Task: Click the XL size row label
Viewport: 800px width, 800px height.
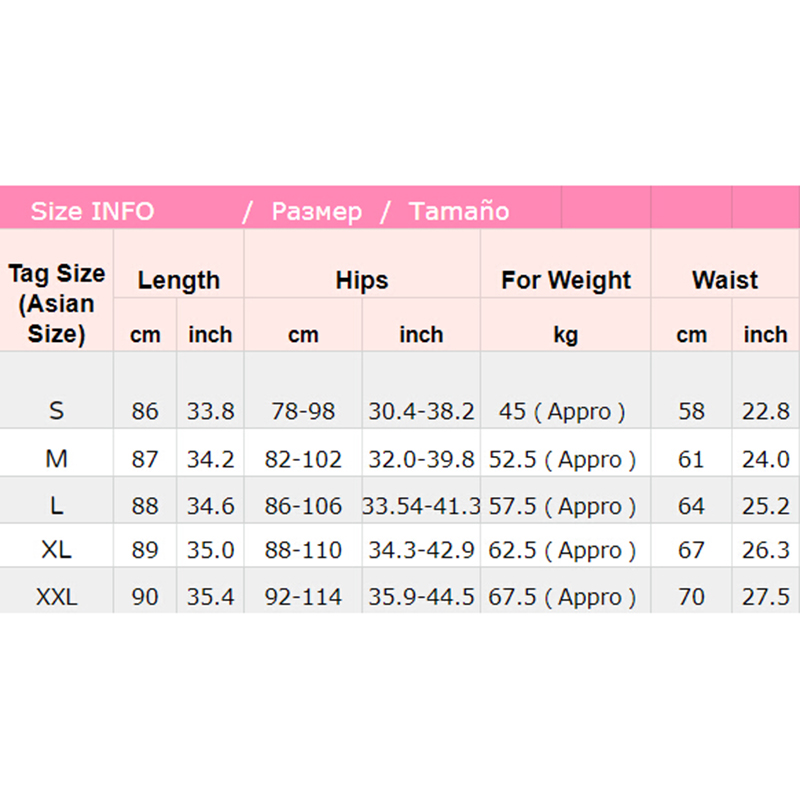Action: [x=57, y=549]
